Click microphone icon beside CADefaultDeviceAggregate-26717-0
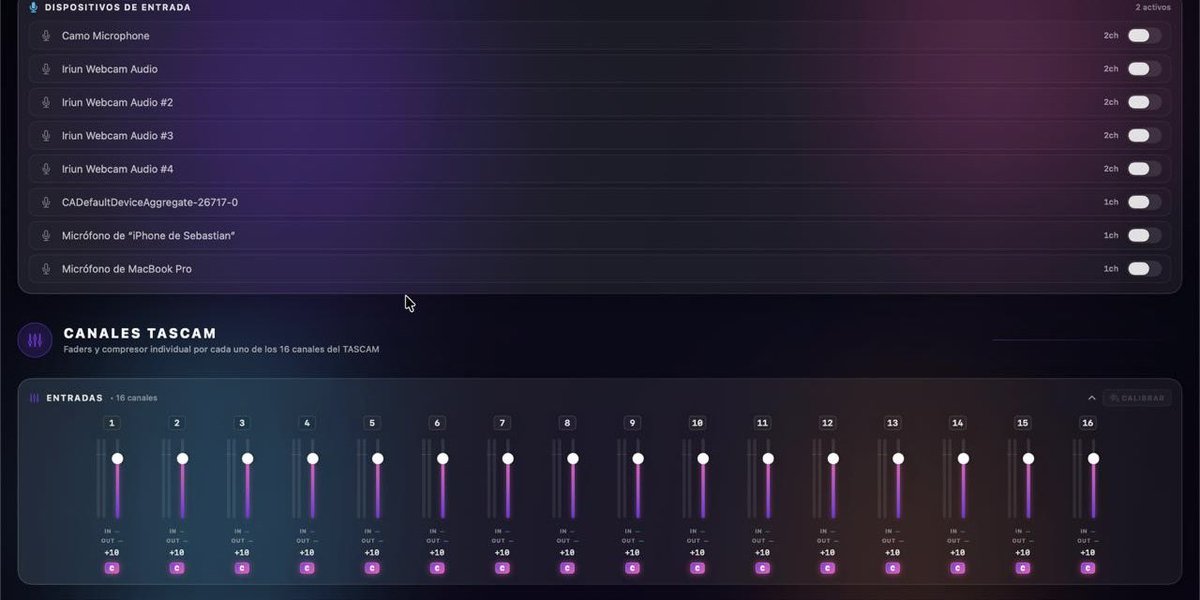The image size is (1200, 600). click(x=46, y=202)
